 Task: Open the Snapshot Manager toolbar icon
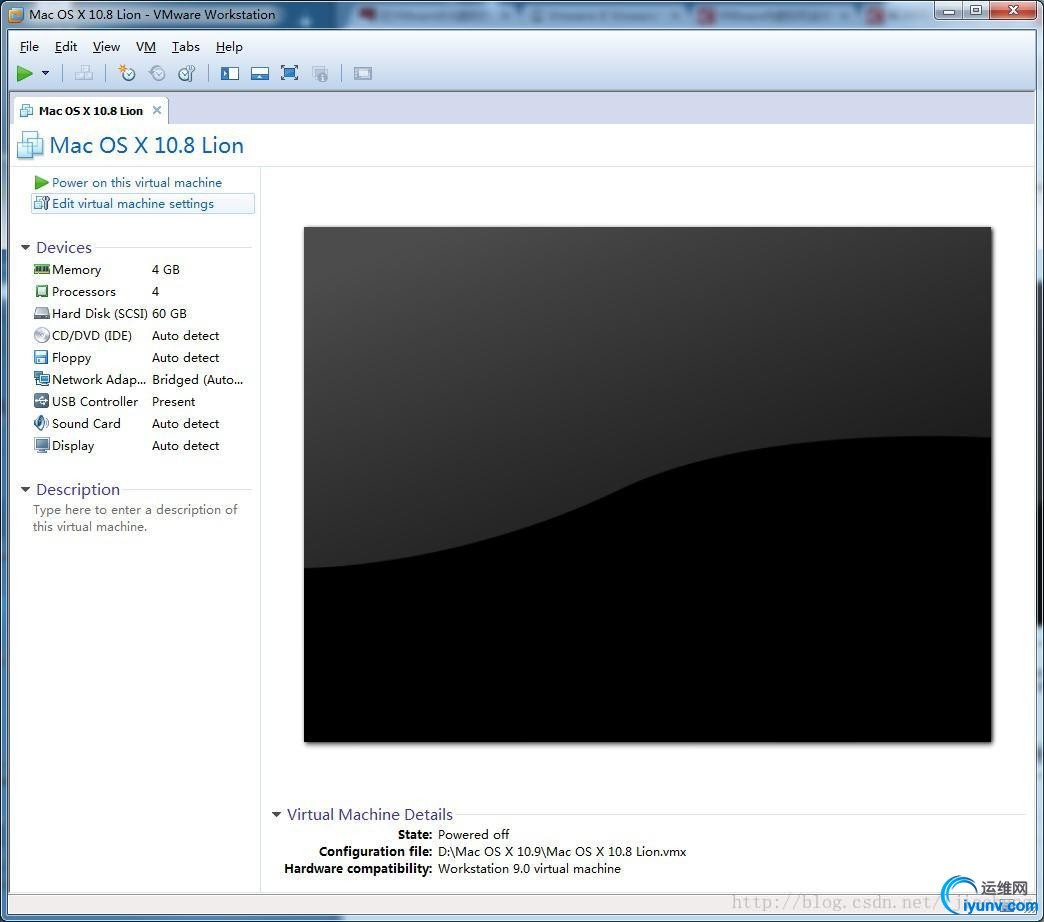click(x=187, y=73)
